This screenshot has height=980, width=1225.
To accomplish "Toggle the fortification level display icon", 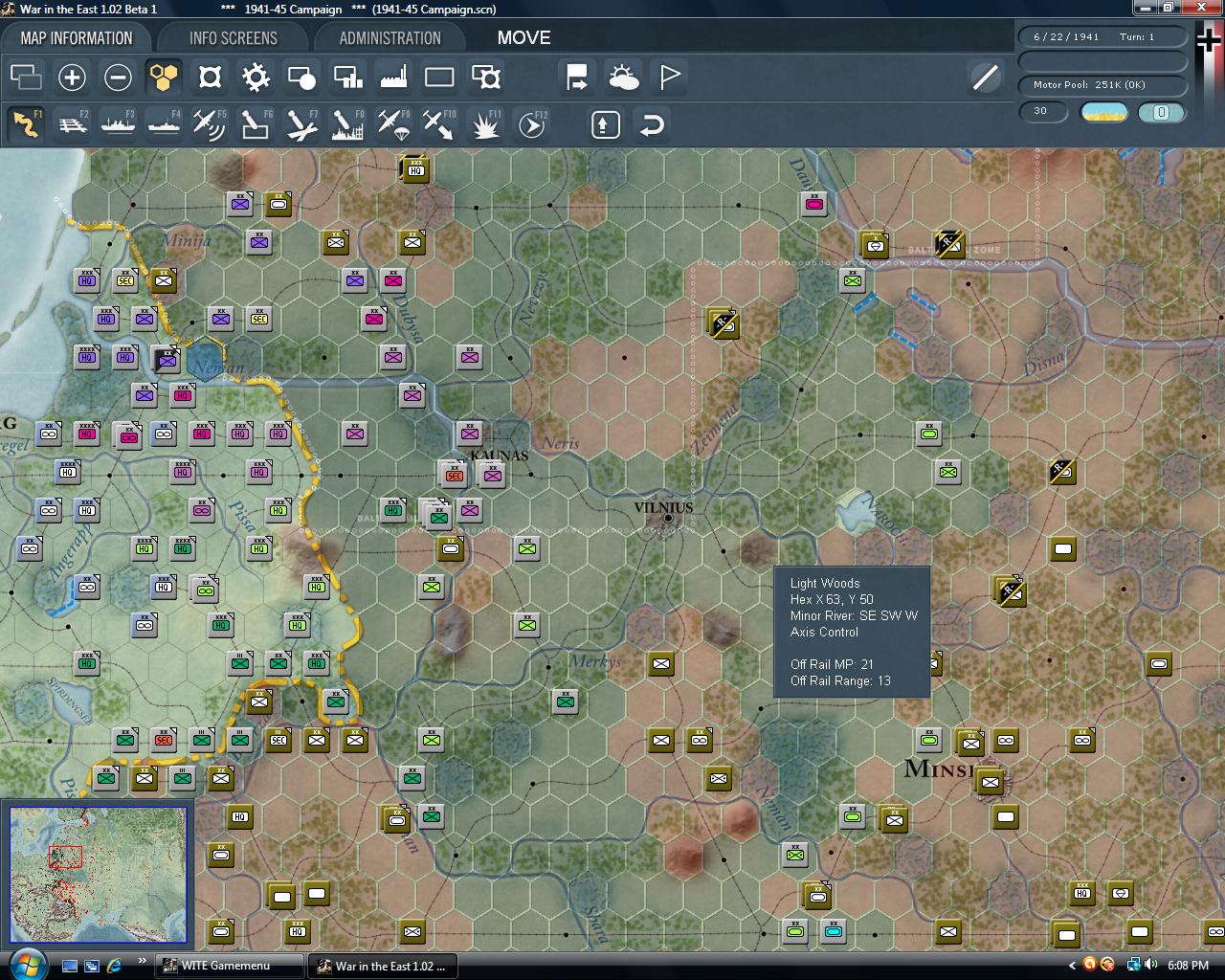I will 210,77.
